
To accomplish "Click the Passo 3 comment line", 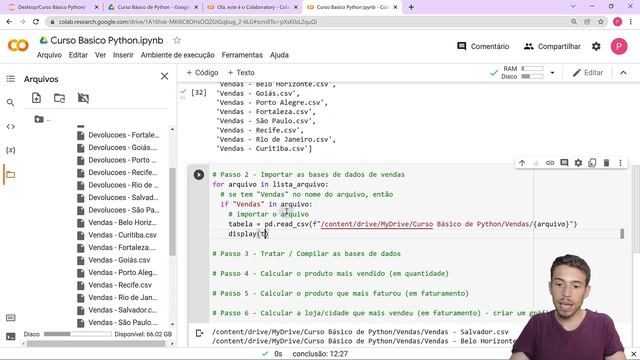I will coord(307,253).
